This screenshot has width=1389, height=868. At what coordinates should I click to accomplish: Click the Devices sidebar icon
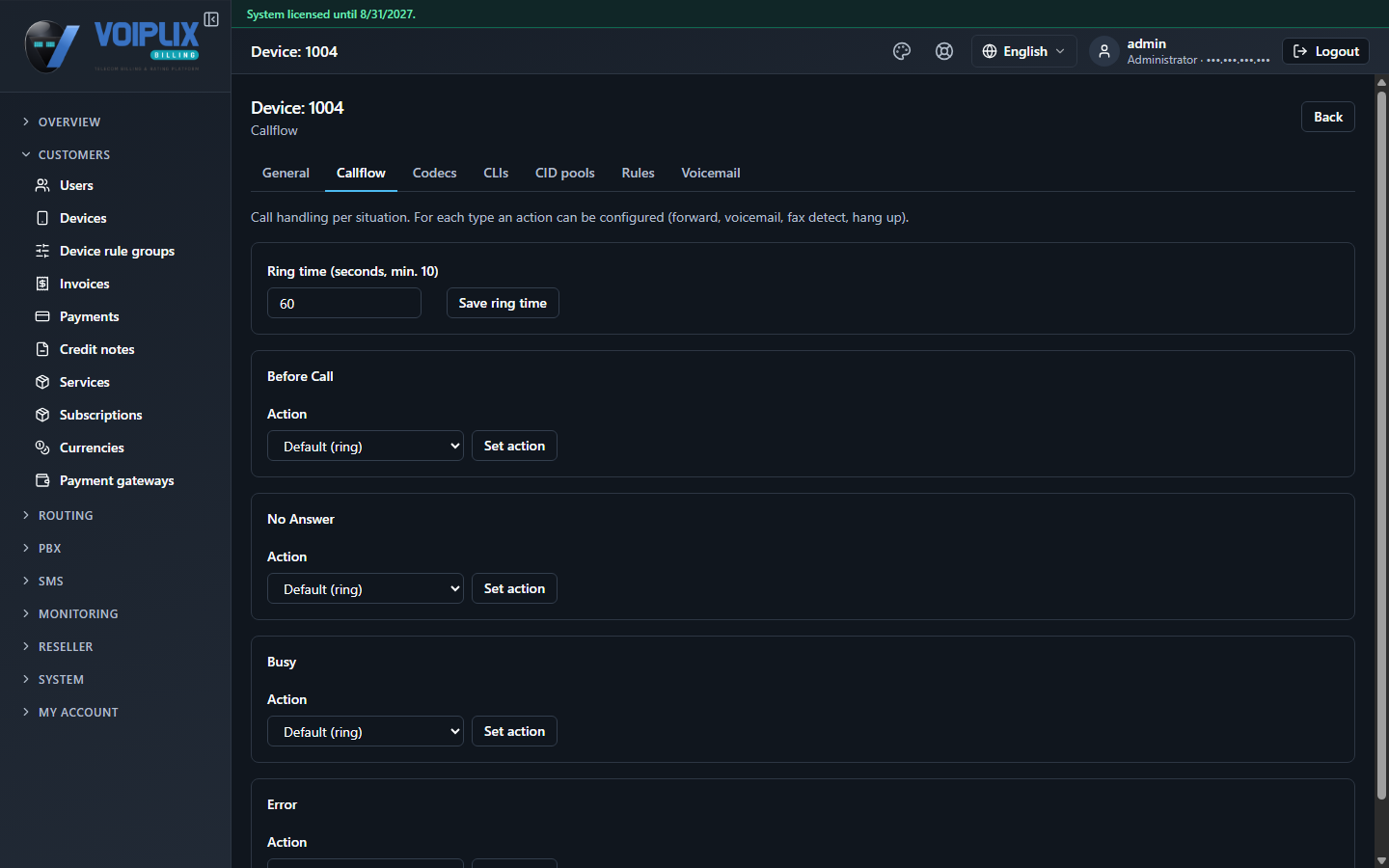pos(42,218)
